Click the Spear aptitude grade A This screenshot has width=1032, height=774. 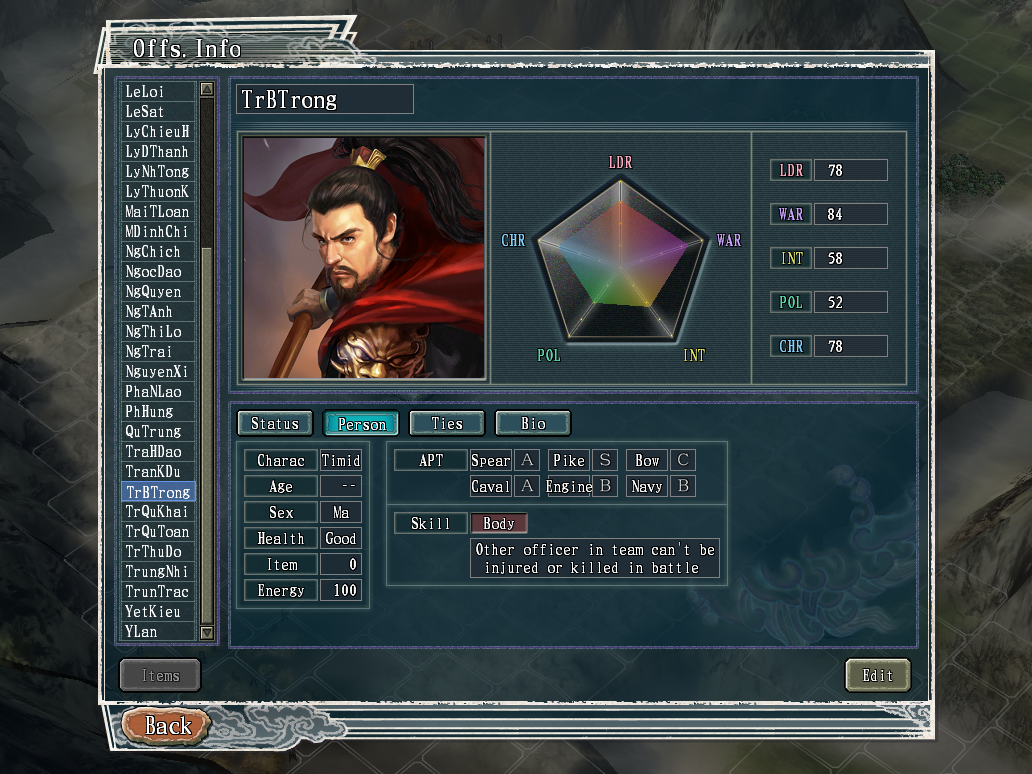click(x=527, y=459)
